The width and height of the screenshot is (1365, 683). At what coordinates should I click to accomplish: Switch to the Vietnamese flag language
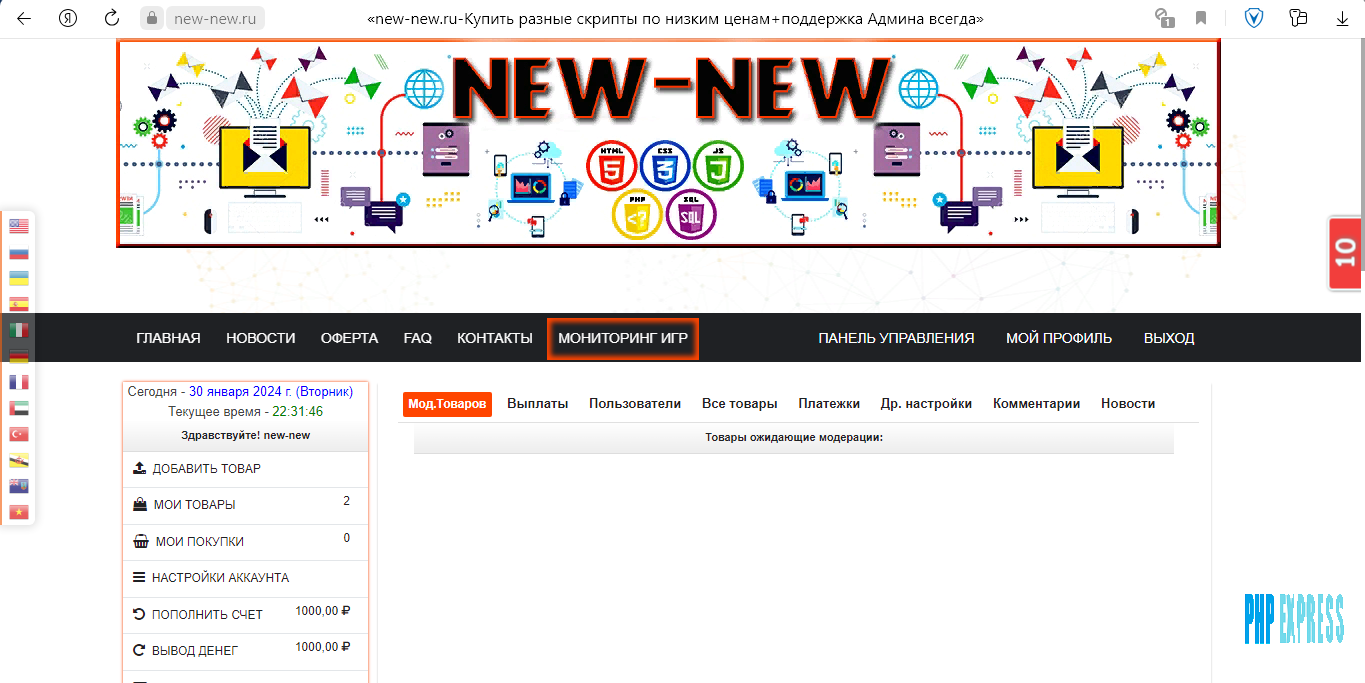19,512
